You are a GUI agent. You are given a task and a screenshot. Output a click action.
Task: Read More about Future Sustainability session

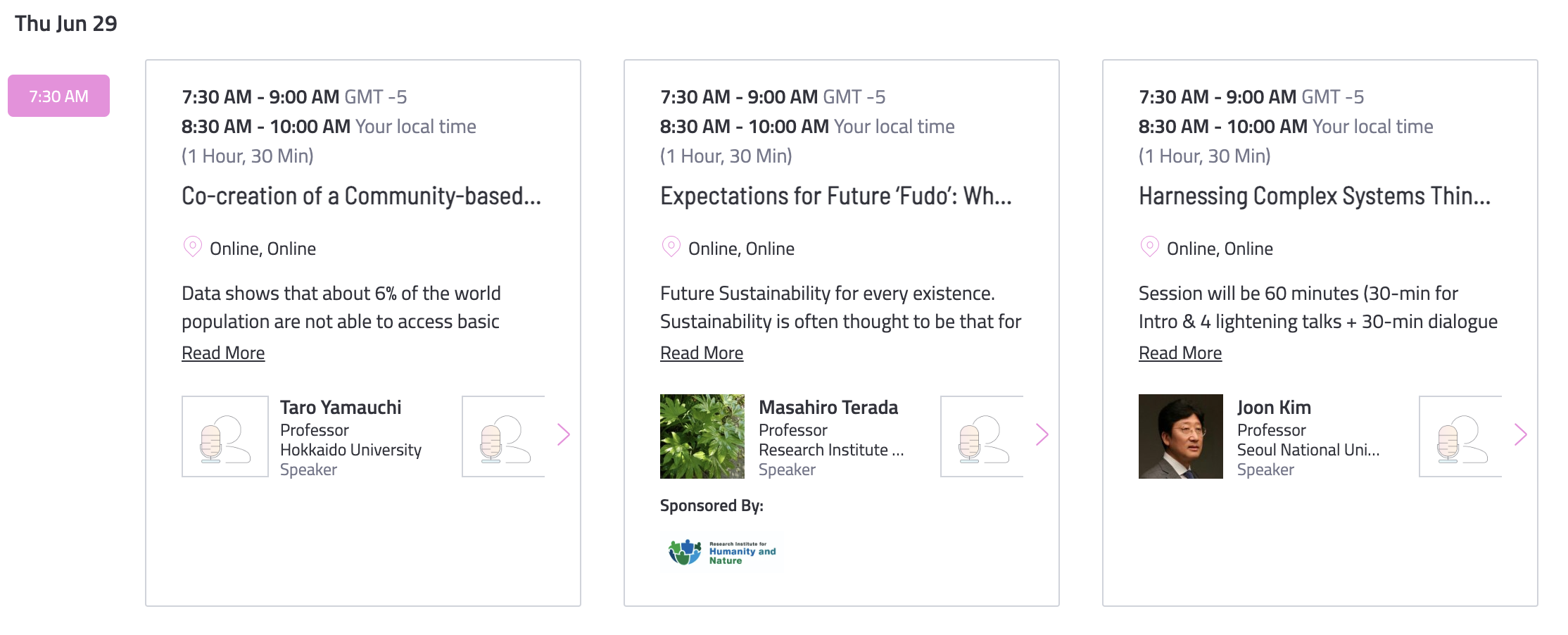pyautogui.click(x=702, y=353)
